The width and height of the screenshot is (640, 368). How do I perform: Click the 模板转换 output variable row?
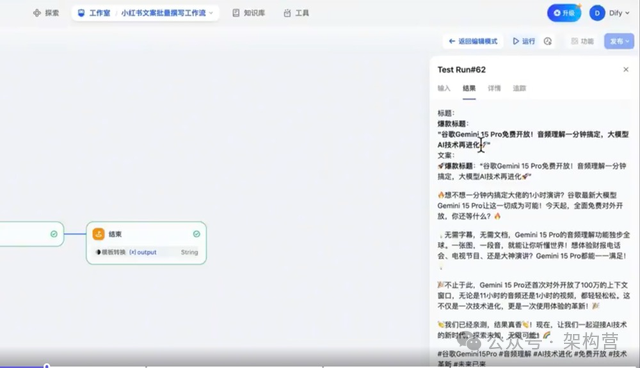146,252
